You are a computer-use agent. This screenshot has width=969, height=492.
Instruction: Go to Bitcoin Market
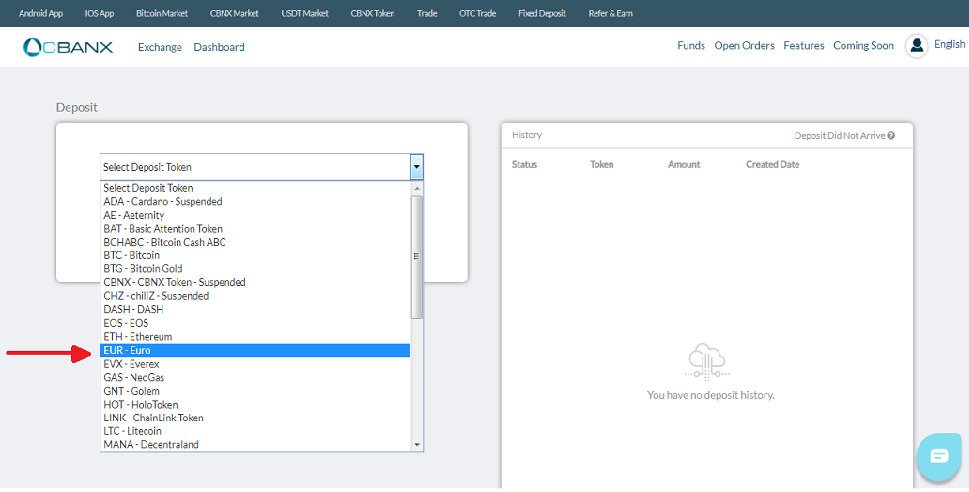click(162, 13)
